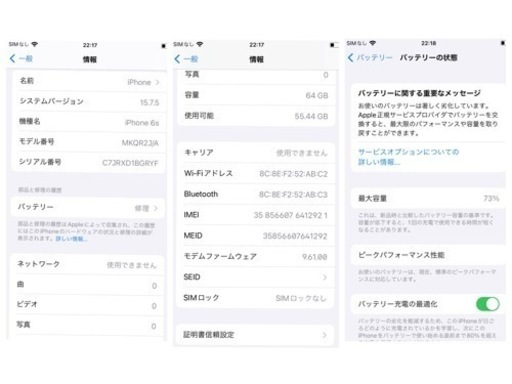Select 使用可能 55.44 GB row

(256, 116)
